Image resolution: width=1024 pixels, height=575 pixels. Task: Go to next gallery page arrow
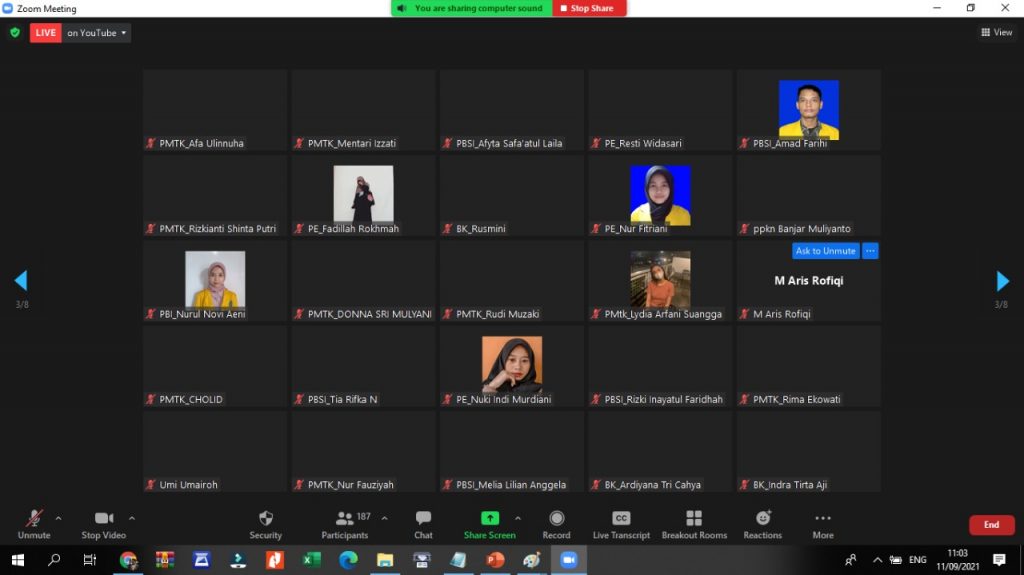[x=1002, y=281]
